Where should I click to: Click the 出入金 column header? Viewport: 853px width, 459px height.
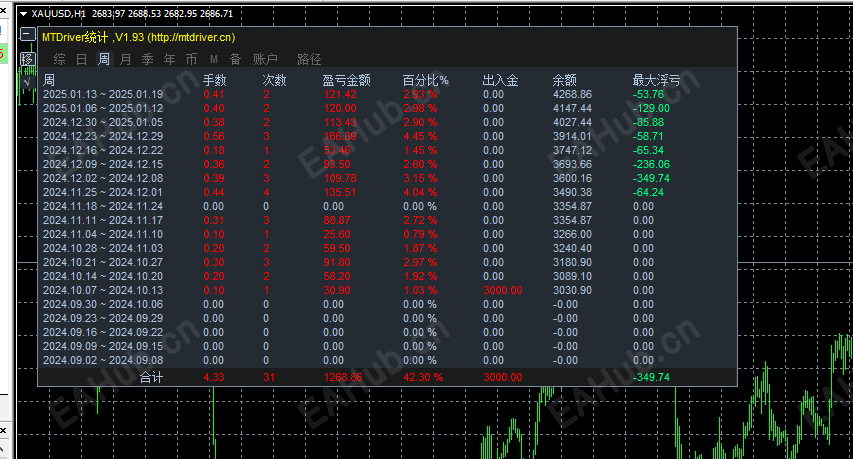500,80
